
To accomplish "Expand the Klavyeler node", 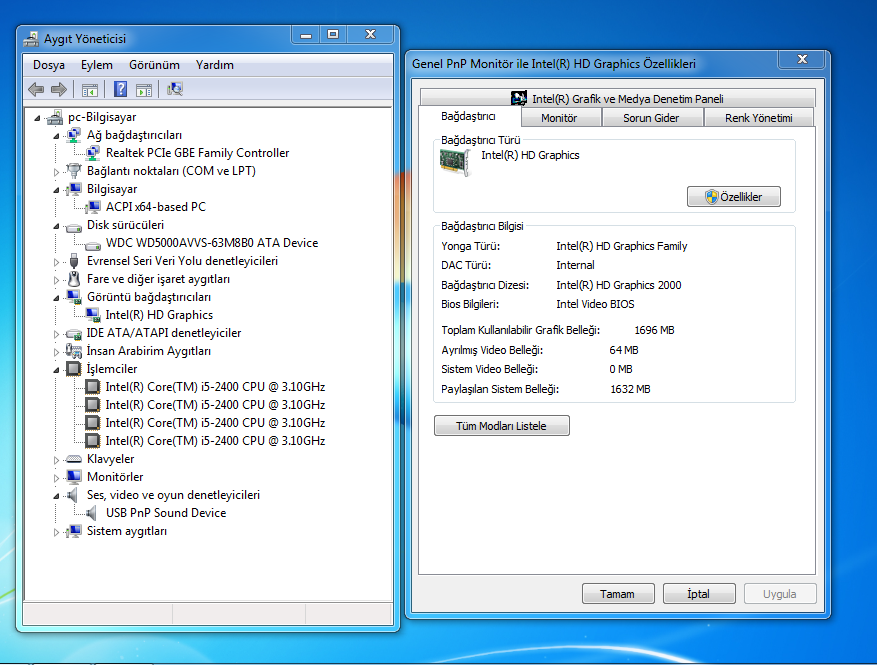I will click(56, 460).
